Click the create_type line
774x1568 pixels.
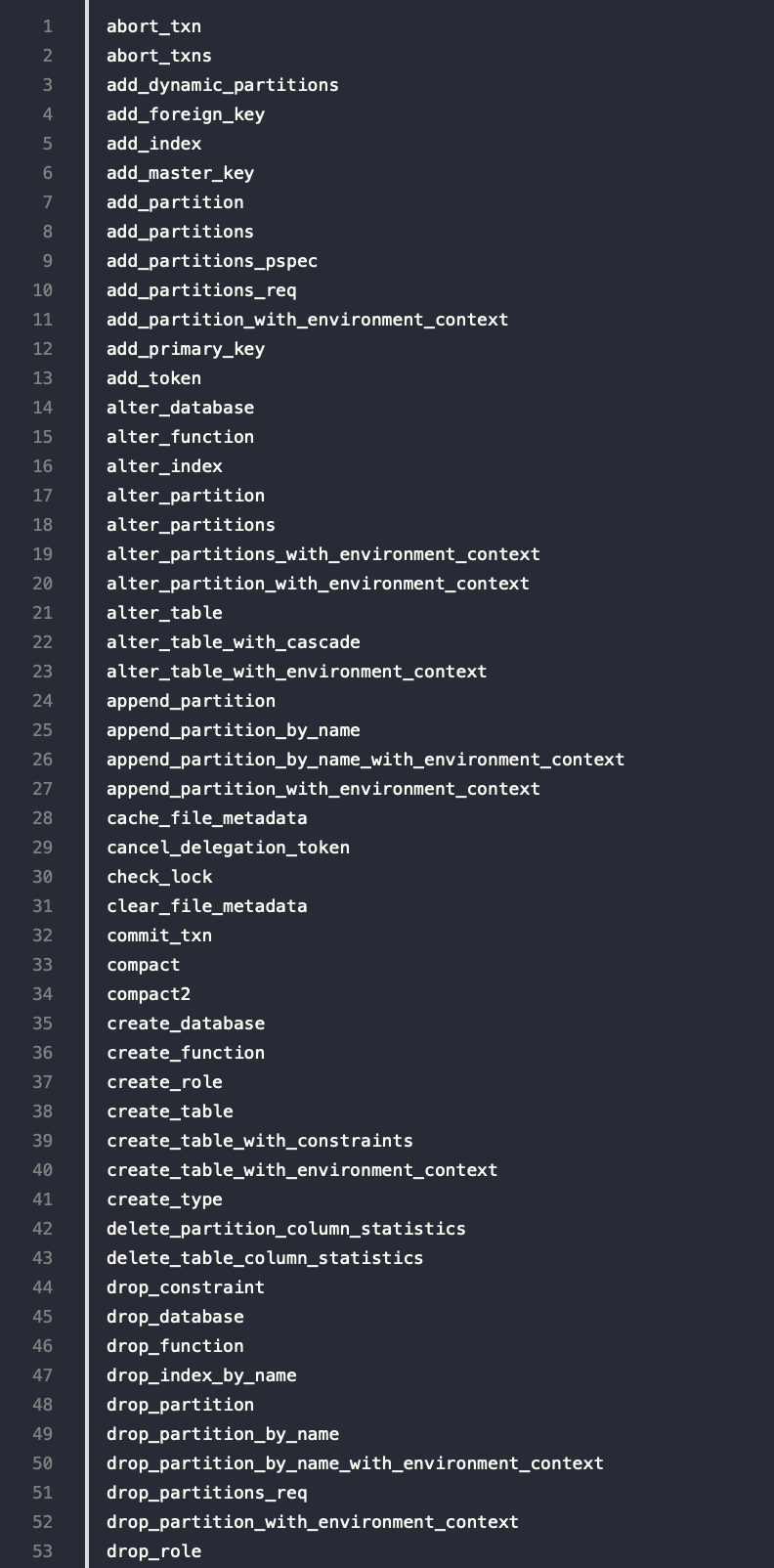(165, 1199)
